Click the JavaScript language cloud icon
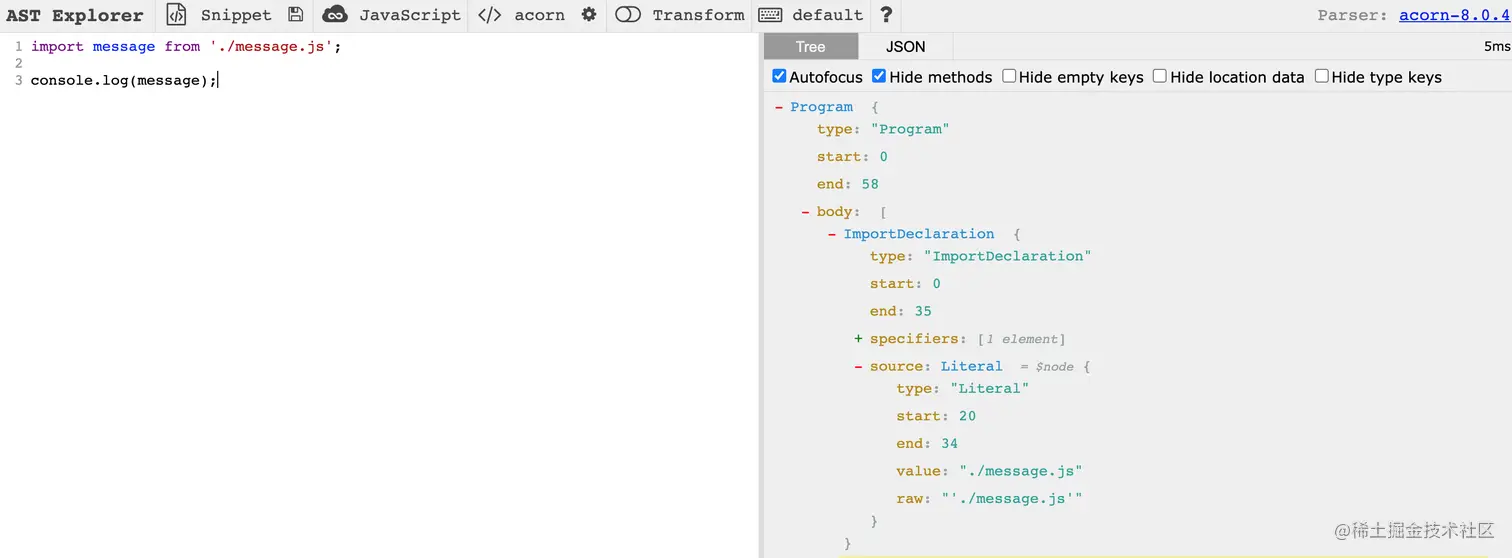This screenshot has height=558, width=1512. (335, 15)
